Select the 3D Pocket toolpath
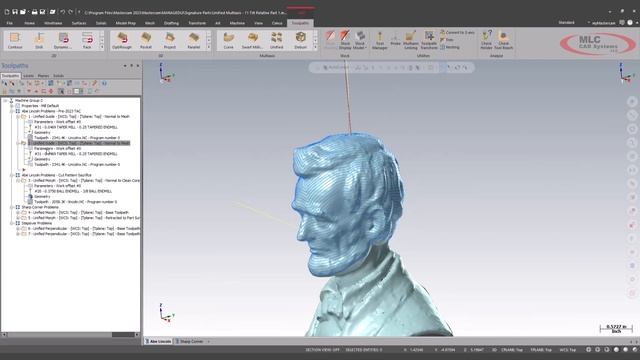Image resolution: width=640 pixels, height=360 pixels. pyautogui.click(x=146, y=40)
